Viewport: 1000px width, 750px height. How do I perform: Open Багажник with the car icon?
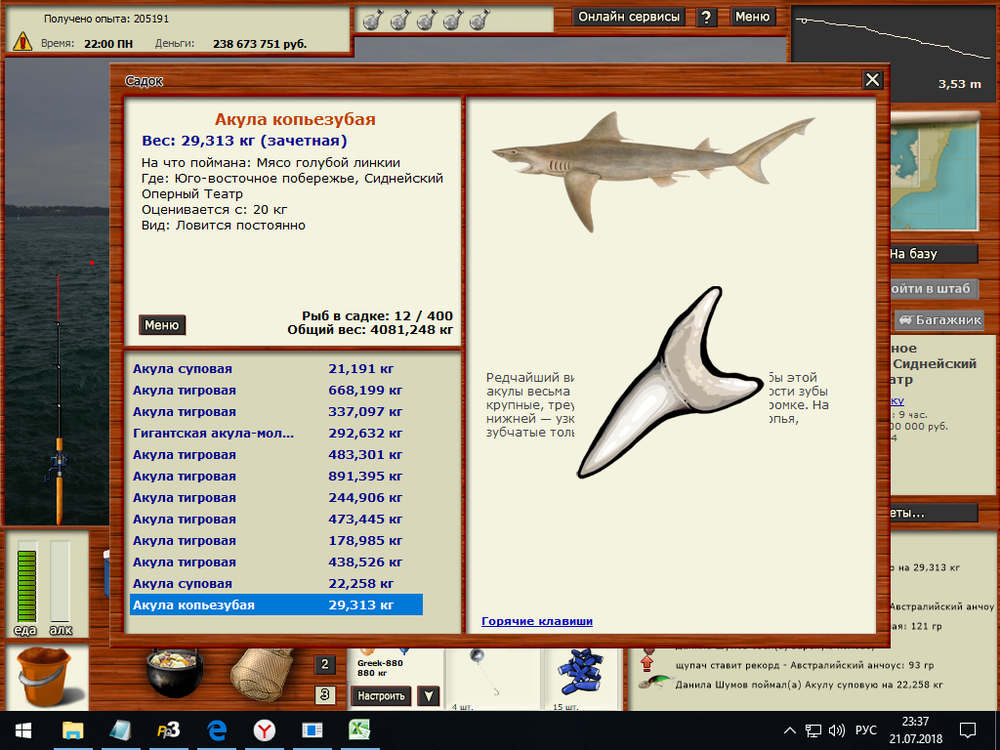pos(938,320)
